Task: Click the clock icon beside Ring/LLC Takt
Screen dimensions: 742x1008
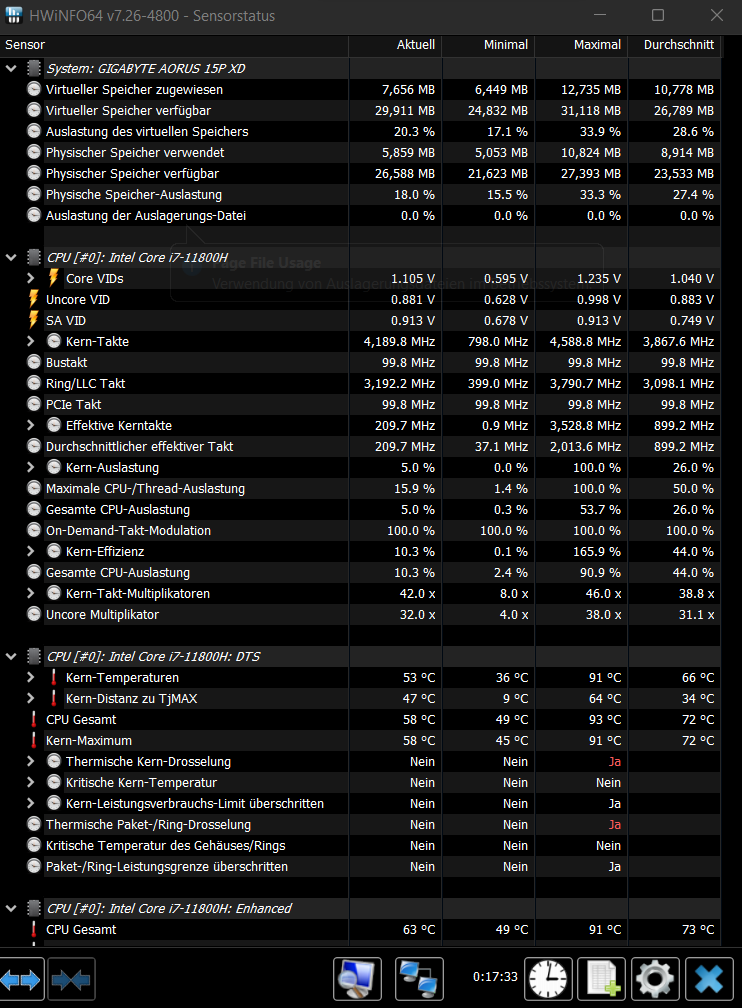Action: 34,383
